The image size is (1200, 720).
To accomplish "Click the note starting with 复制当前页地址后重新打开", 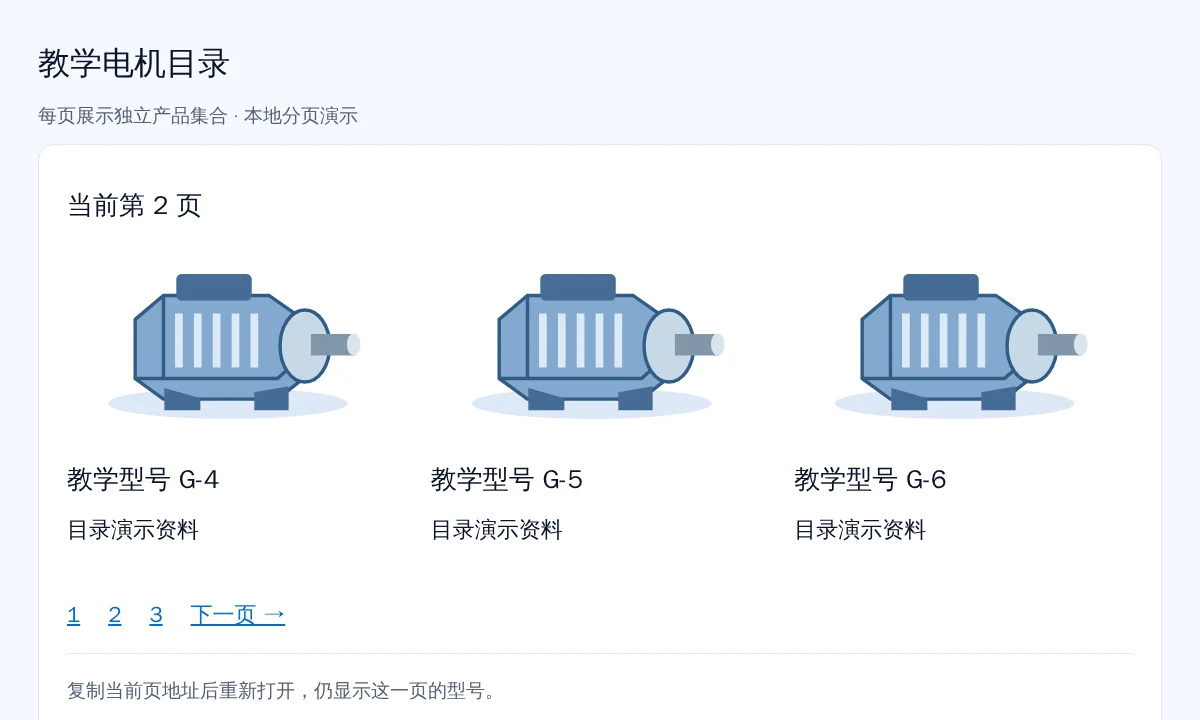I will 284,691.
